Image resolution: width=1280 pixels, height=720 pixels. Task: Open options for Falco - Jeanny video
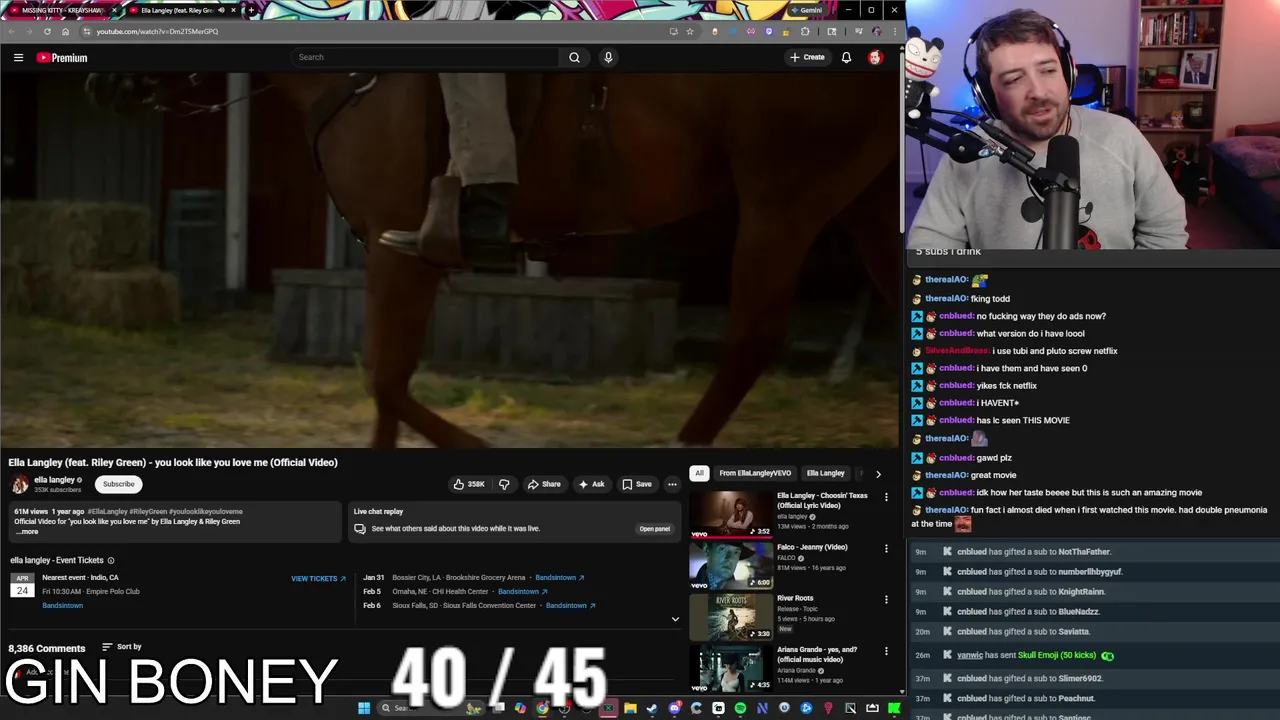885,548
